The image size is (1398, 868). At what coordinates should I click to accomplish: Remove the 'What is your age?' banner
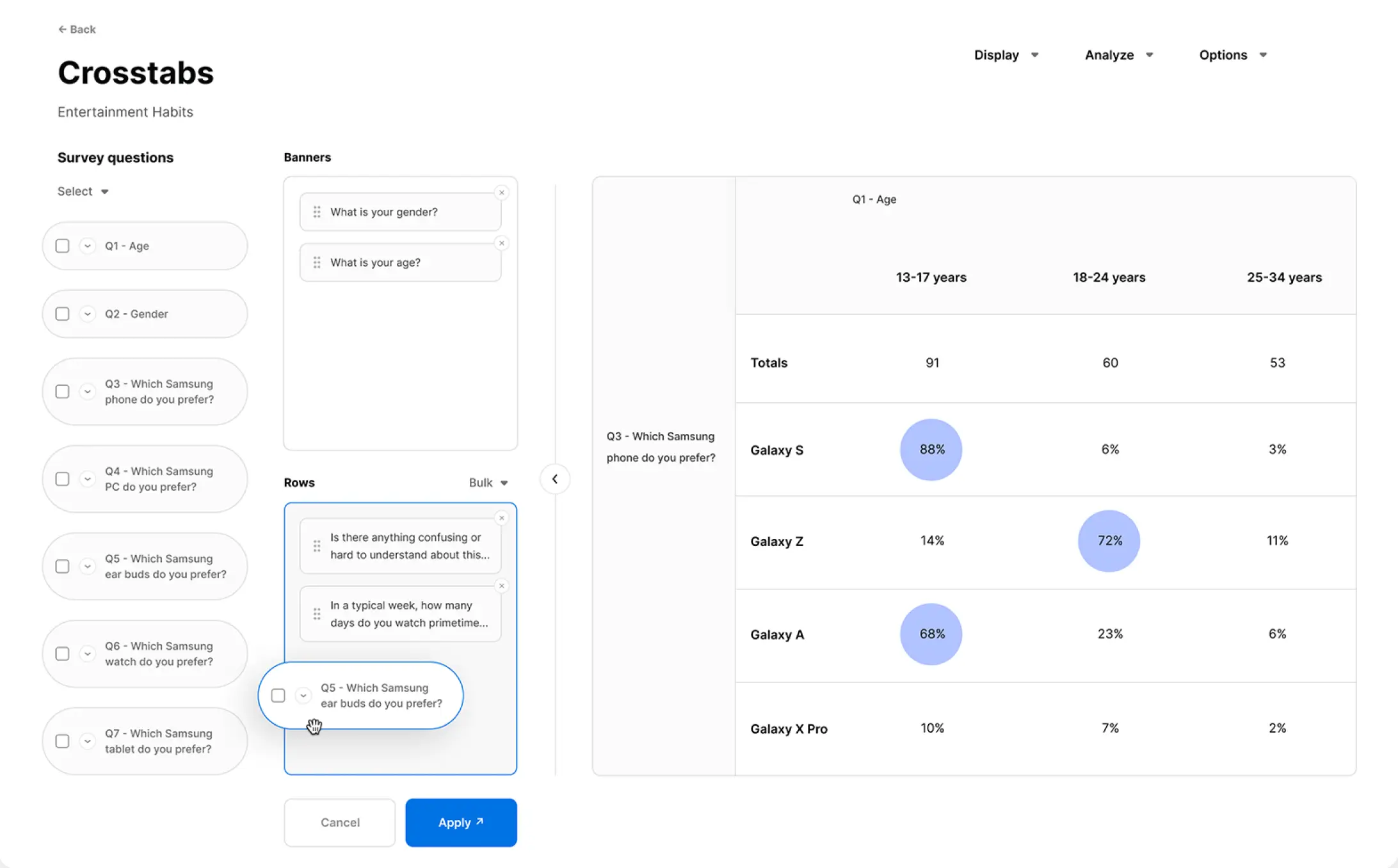502,243
